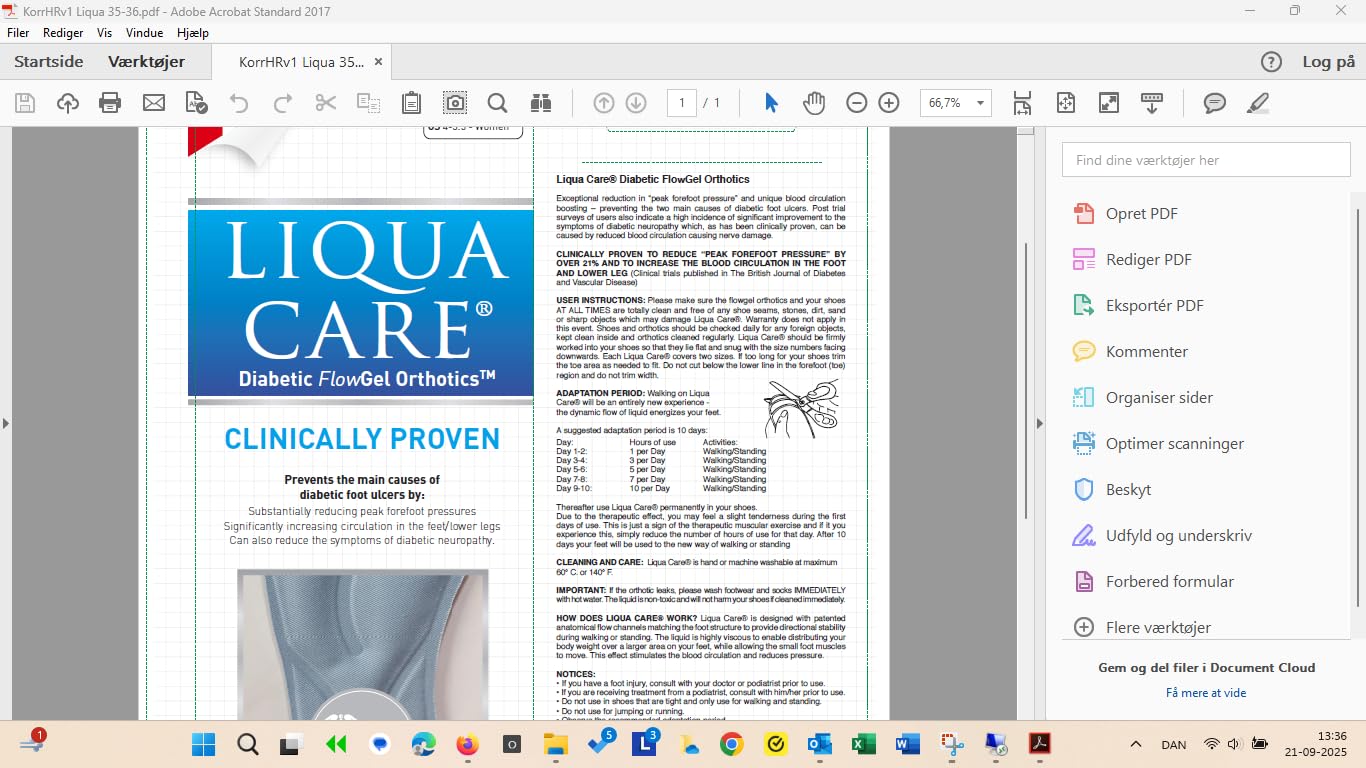Image resolution: width=1366 pixels, height=768 pixels.
Task: Open the Filer menu
Action: tap(18, 32)
